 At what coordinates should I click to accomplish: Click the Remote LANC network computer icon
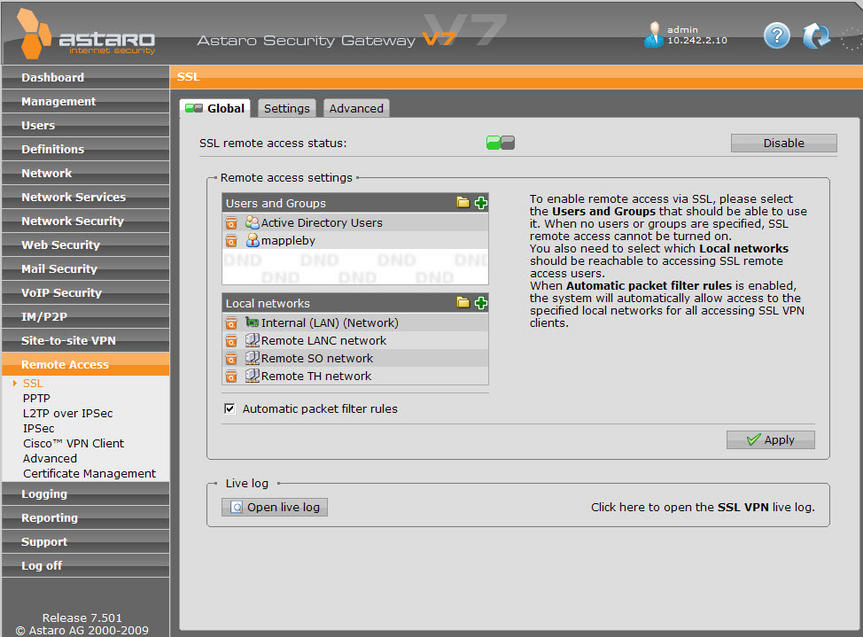(x=252, y=340)
